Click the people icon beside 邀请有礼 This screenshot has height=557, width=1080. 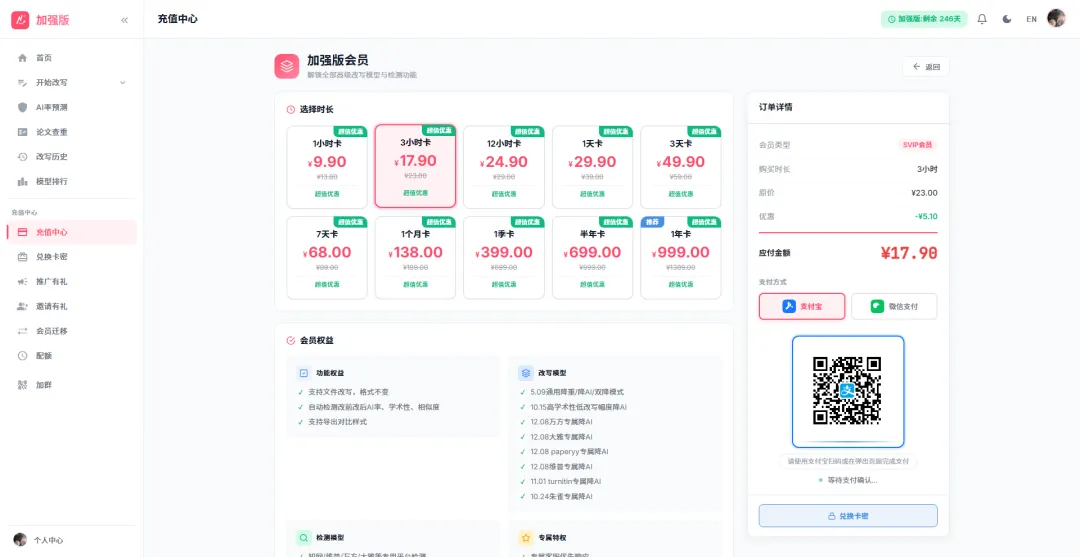pos(22,306)
